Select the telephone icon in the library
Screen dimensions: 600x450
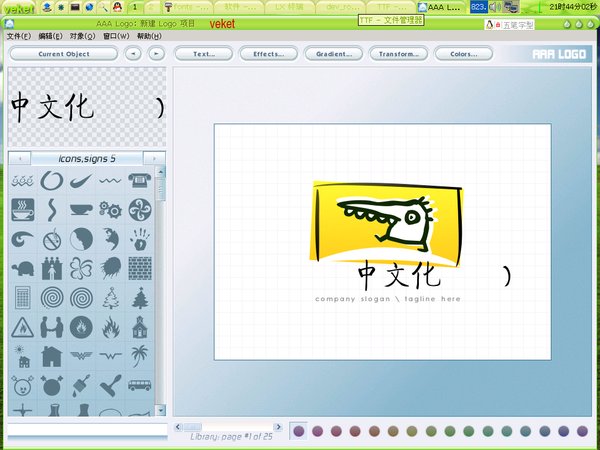(x=139, y=180)
